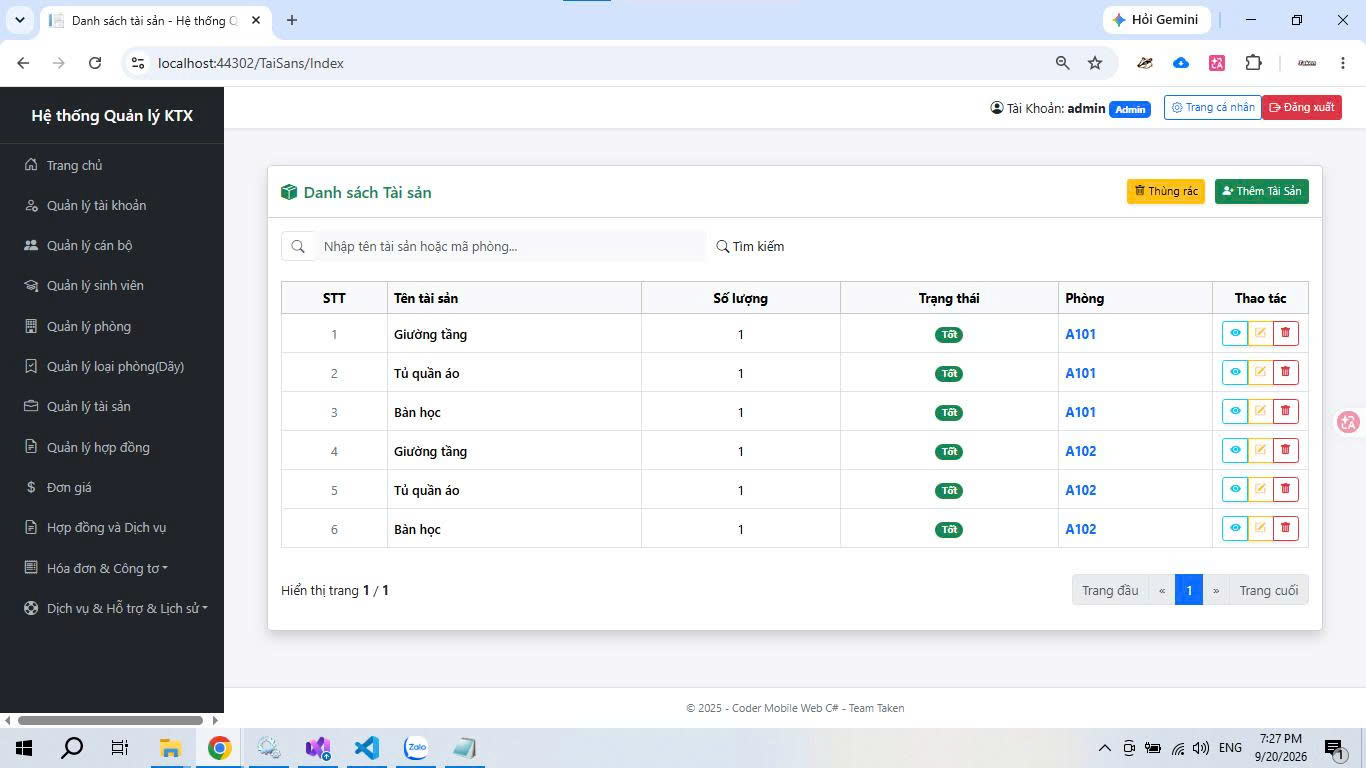Image resolution: width=1366 pixels, height=768 pixels.
Task: Go to Trang cuối page
Action: (1268, 590)
